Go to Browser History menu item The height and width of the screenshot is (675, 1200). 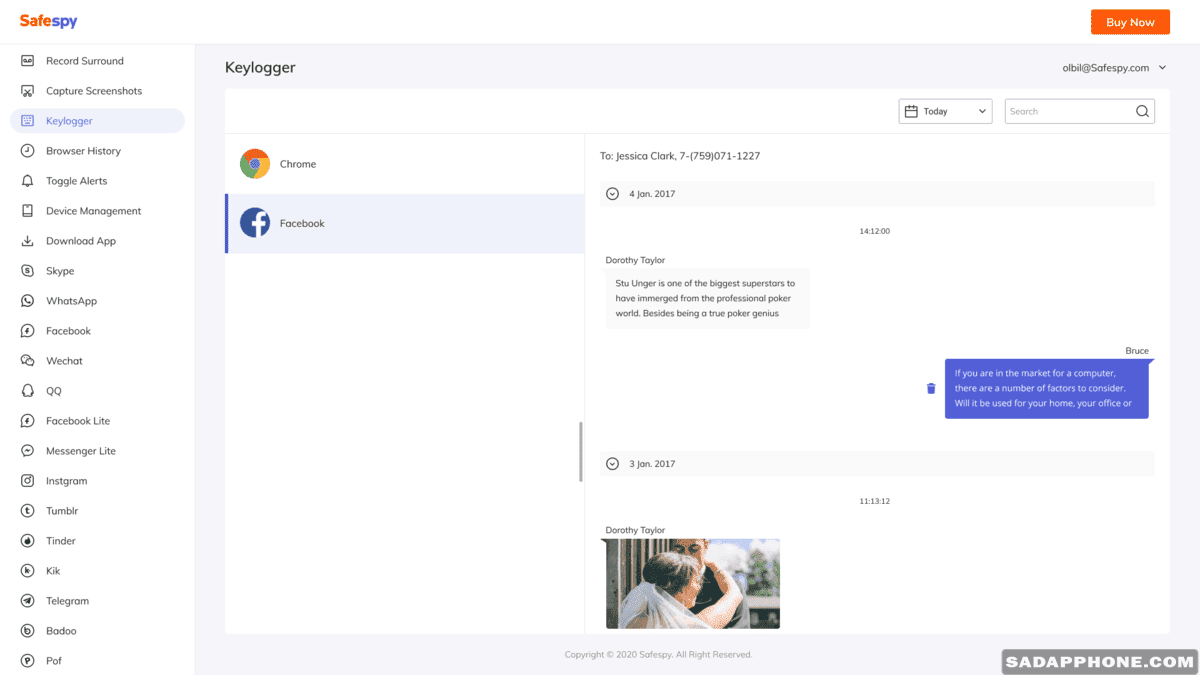[83, 151]
